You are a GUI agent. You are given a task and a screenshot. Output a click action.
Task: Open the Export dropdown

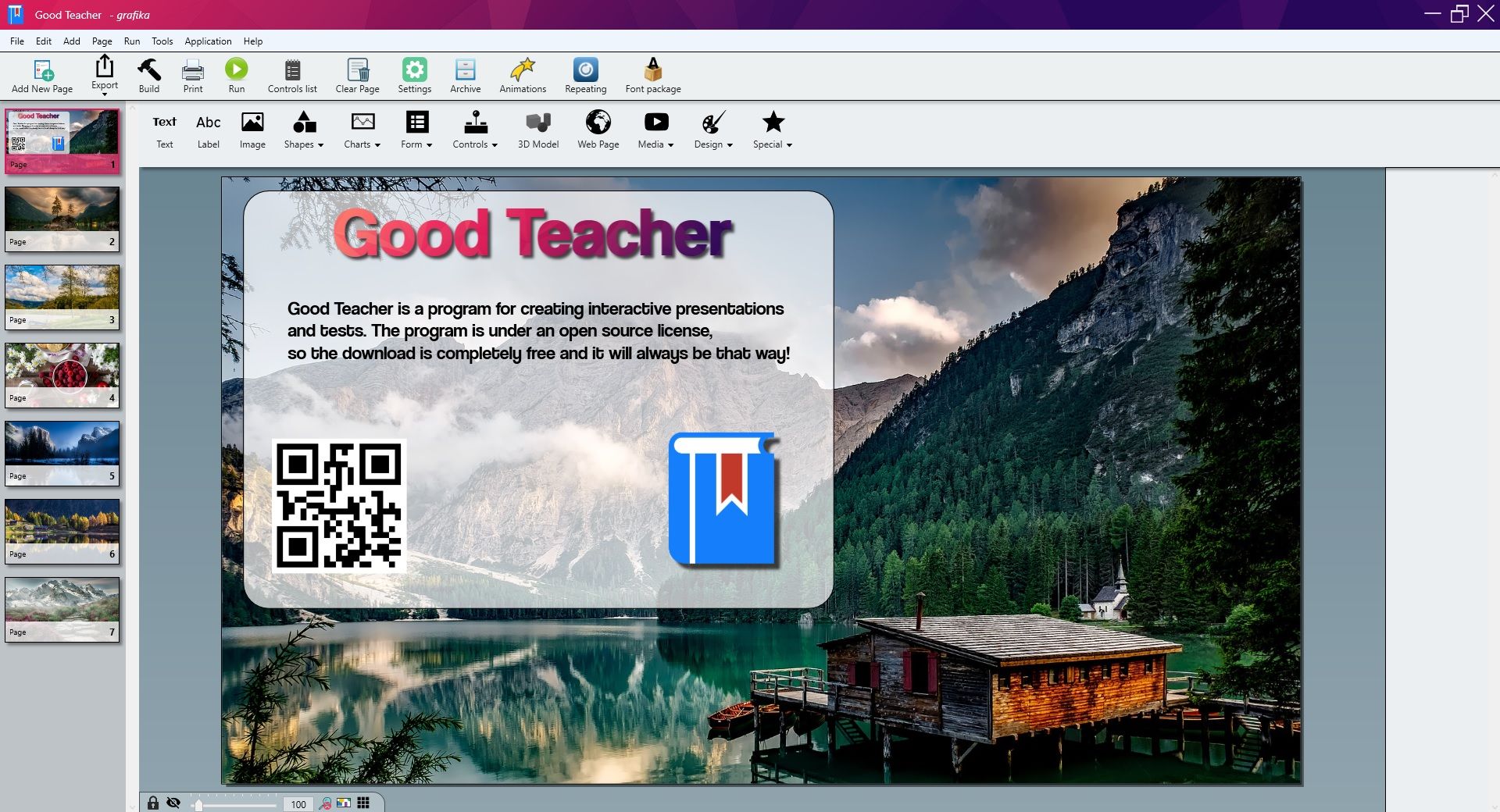coord(104,75)
